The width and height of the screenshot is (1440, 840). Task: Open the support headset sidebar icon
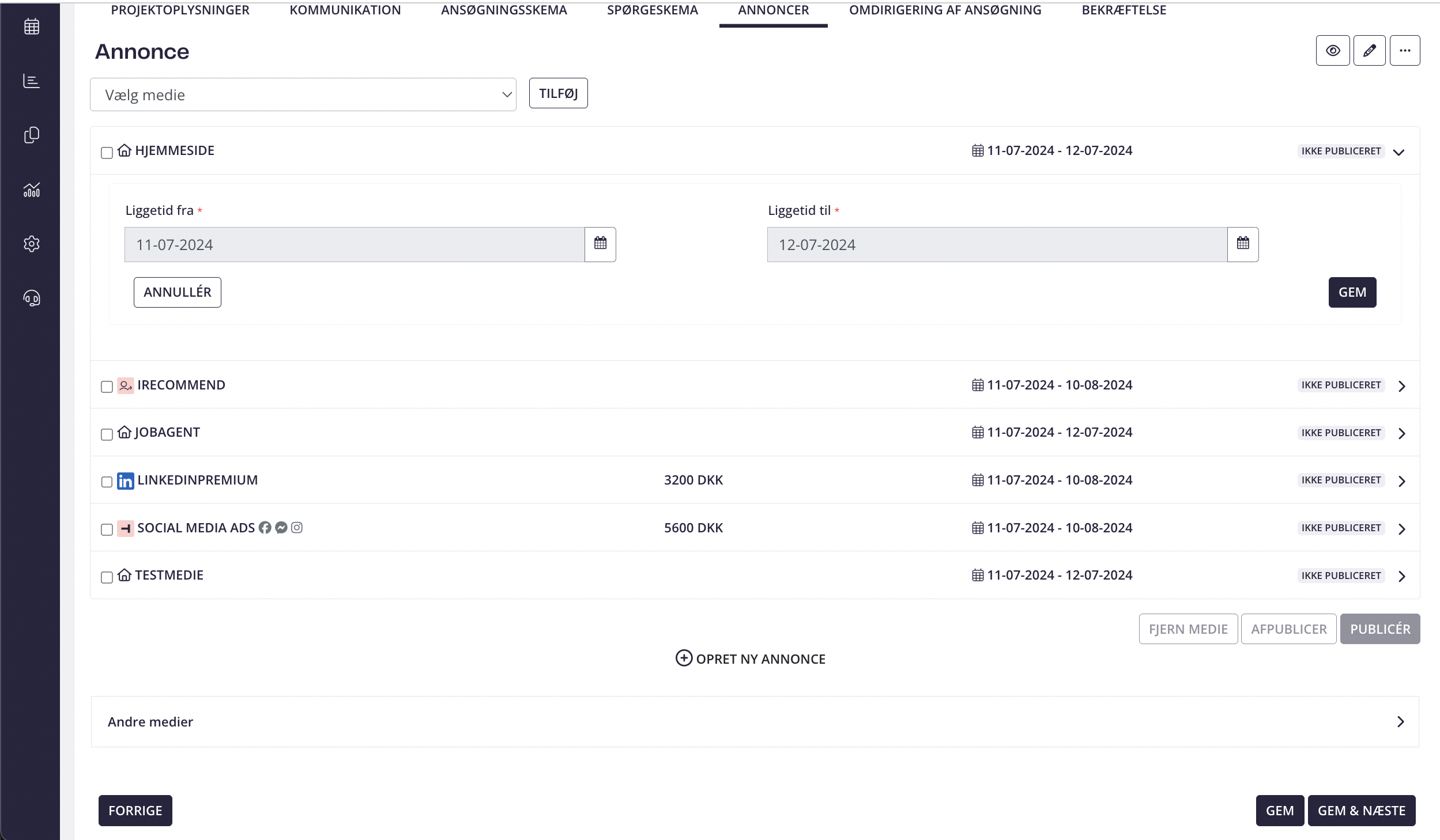(x=32, y=298)
